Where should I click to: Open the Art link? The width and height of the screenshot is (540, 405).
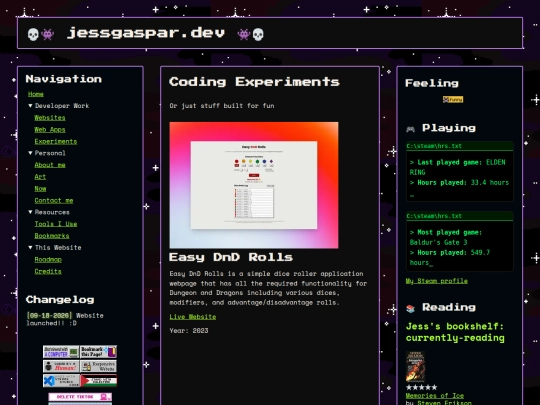(40, 177)
